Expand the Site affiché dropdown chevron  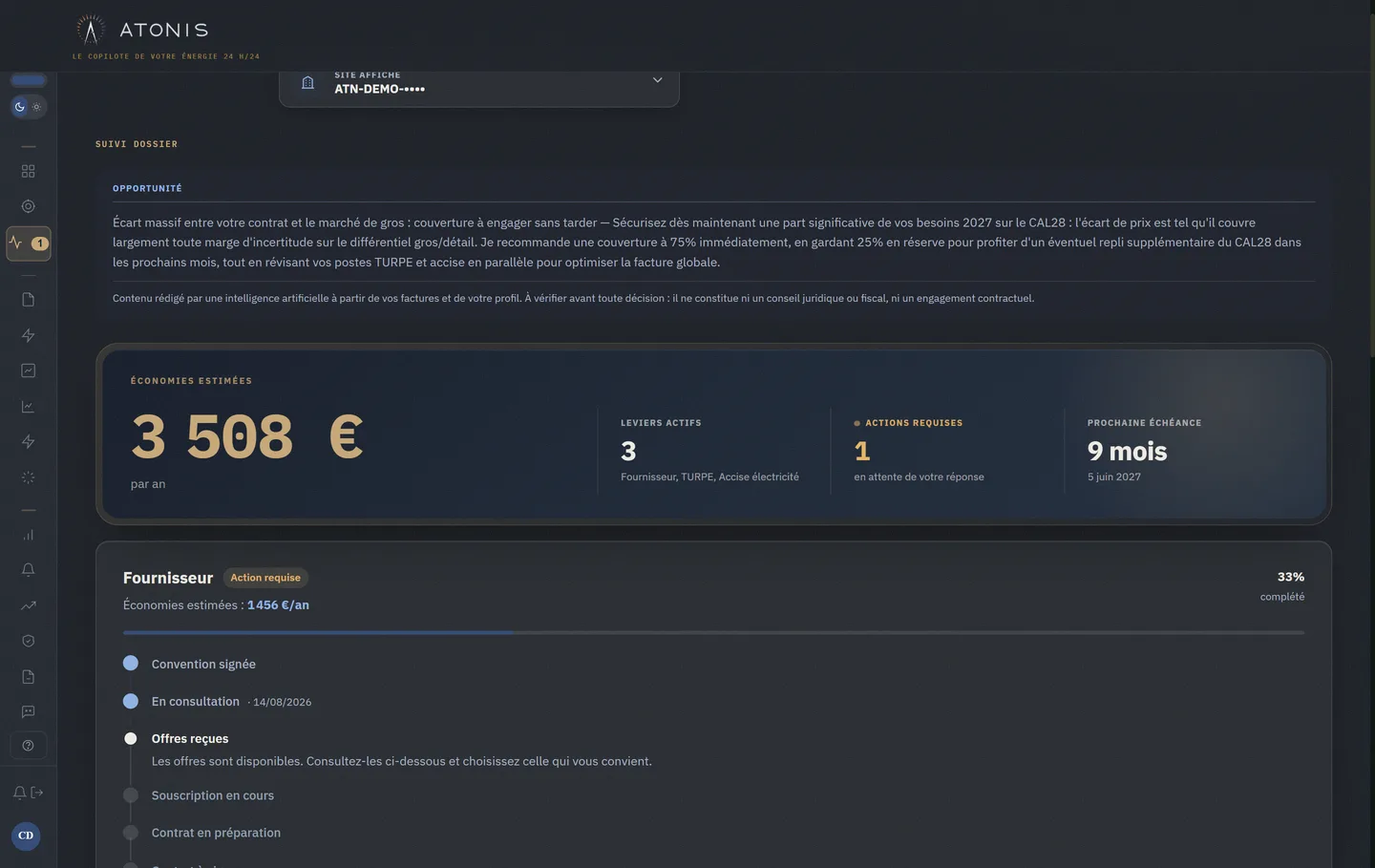657,81
